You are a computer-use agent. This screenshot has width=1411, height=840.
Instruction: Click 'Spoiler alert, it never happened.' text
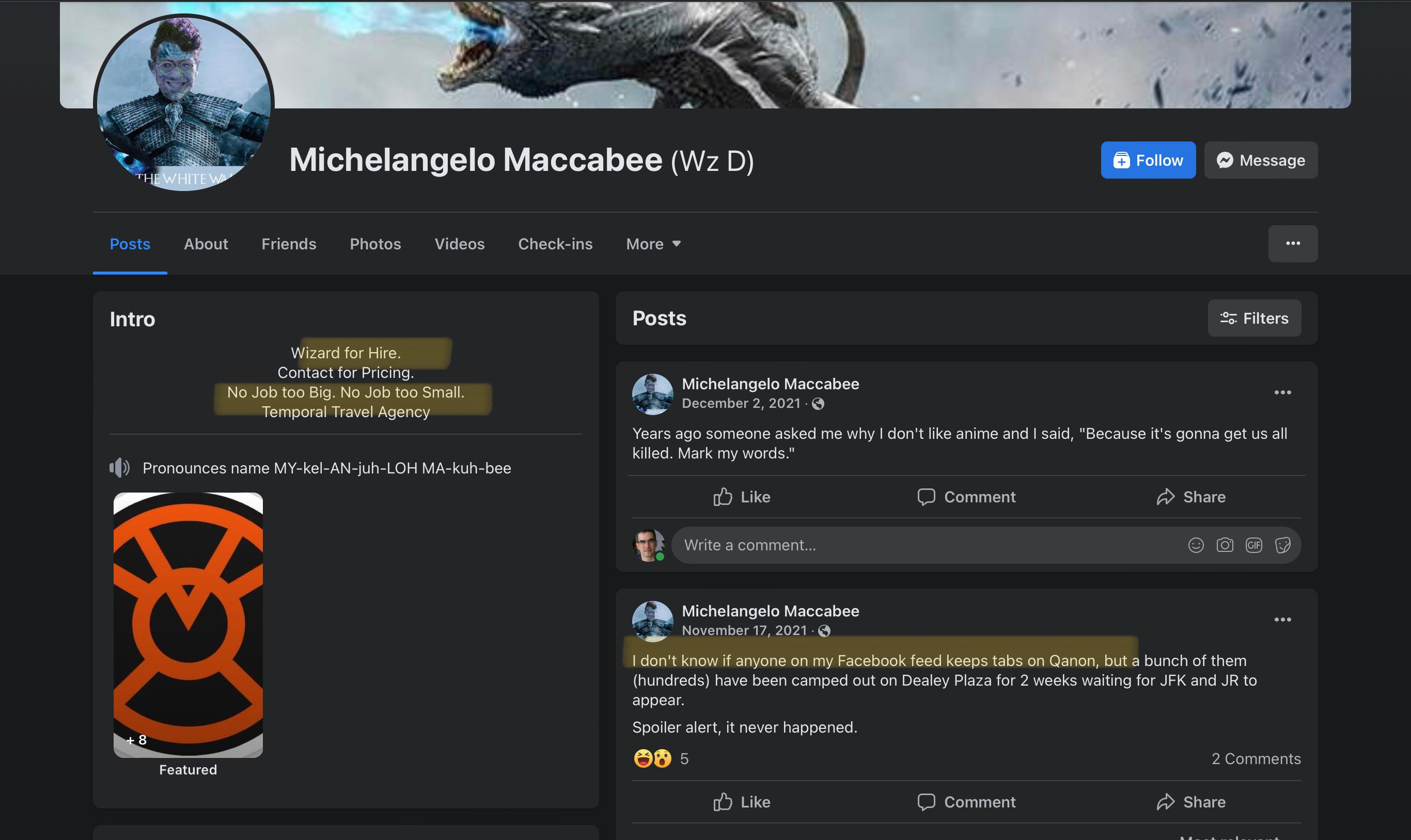[x=745, y=727]
